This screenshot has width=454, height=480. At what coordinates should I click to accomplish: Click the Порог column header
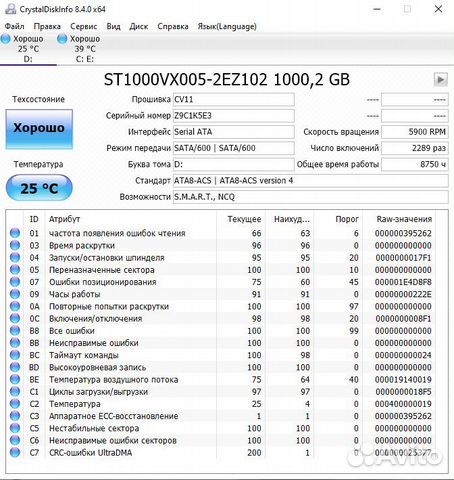(347, 219)
